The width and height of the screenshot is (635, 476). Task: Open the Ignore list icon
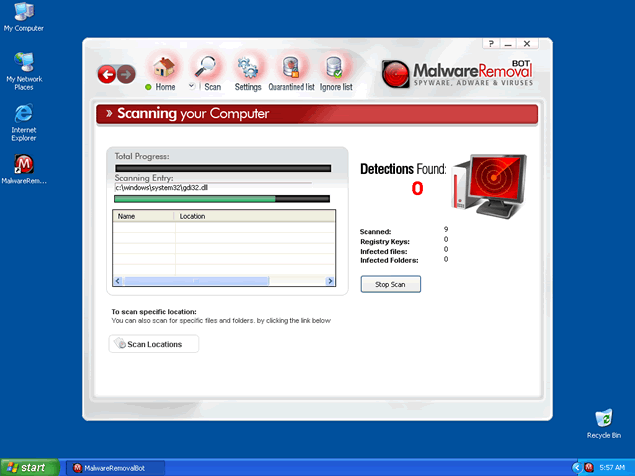pyautogui.click(x=334, y=69)
